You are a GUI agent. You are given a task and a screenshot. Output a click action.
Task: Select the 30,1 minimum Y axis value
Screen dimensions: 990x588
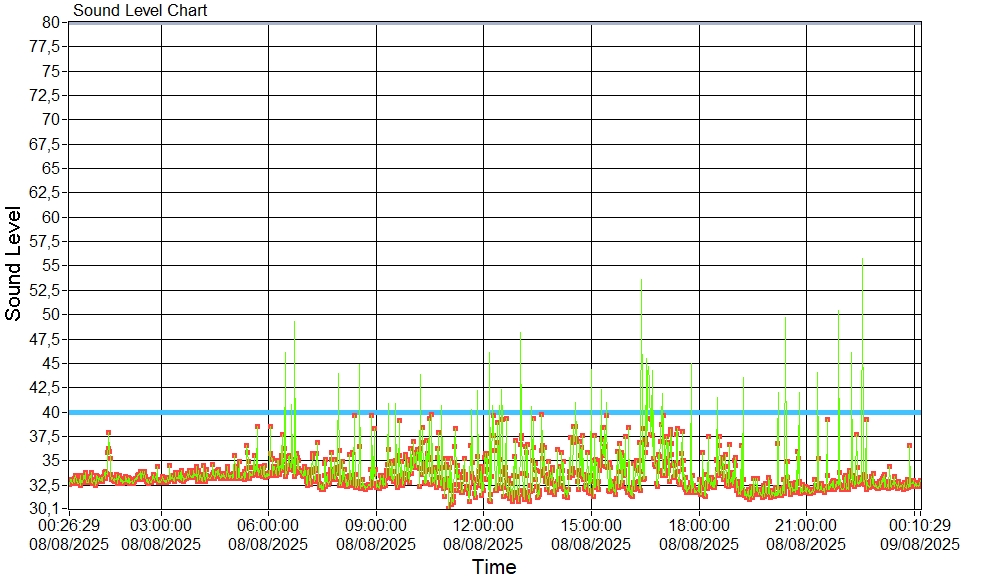(x=47, y=509)
